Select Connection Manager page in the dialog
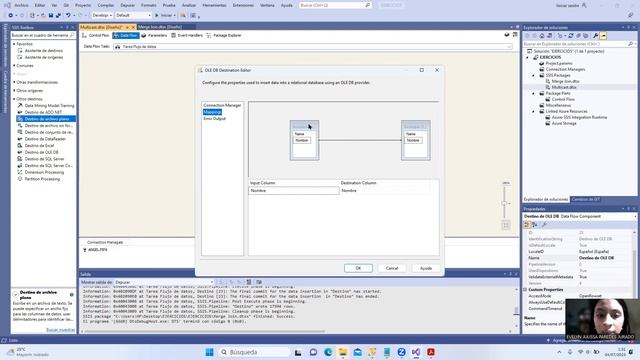The width and height of the screenshot is (640, 360). tap(222, 105)
